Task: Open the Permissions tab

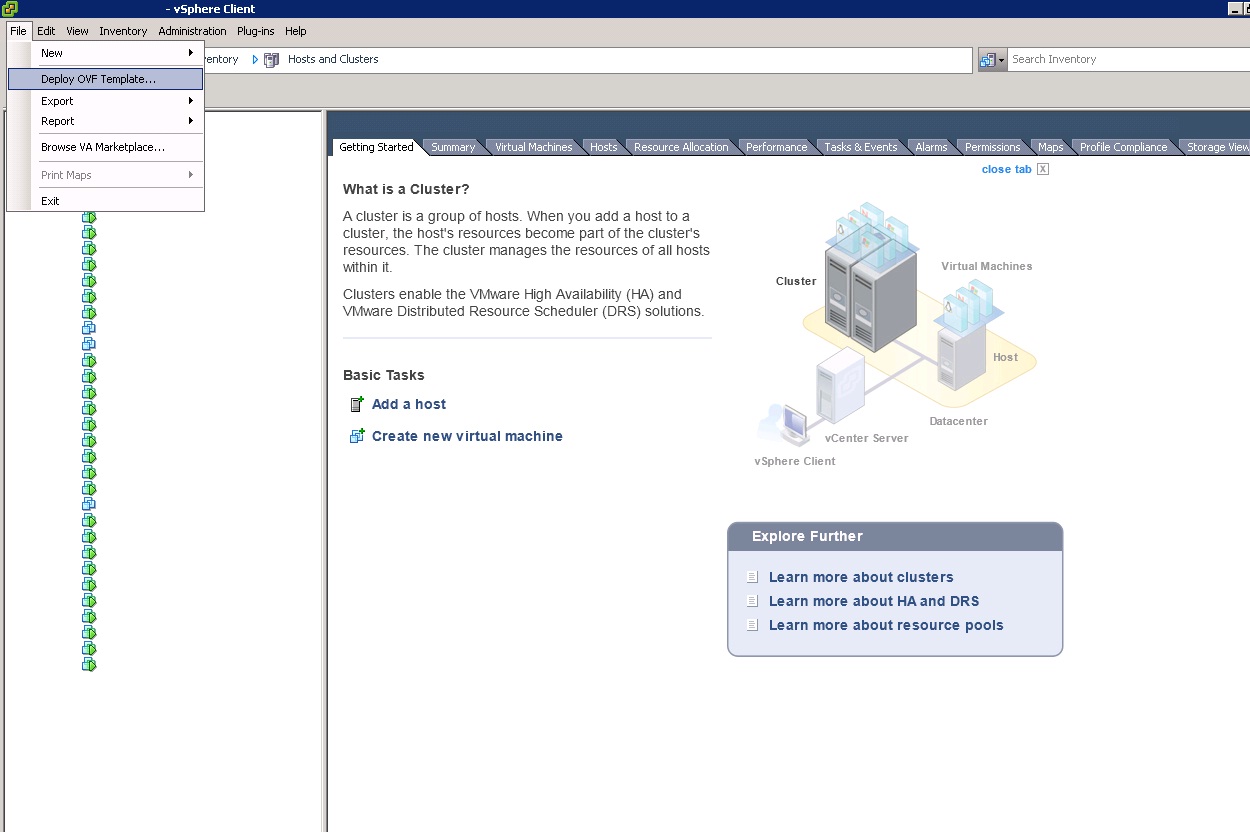Action: (992, 147)
